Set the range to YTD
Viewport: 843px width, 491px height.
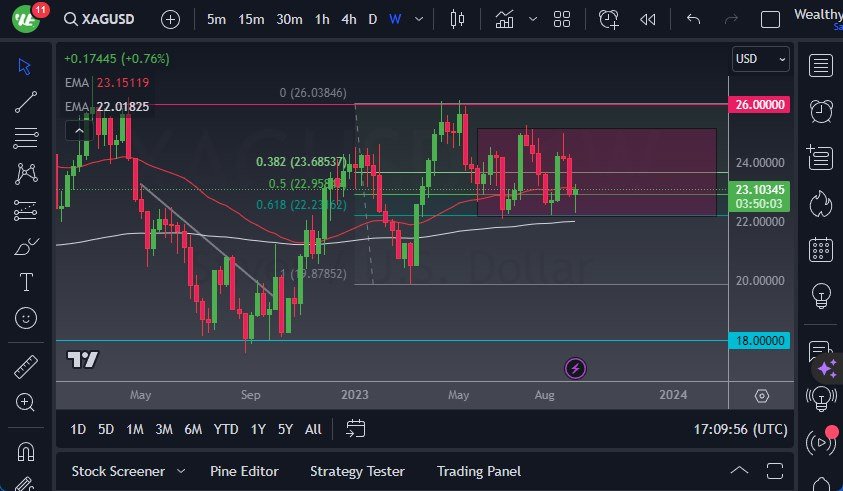pyautogui.click(x=226, y=429)
